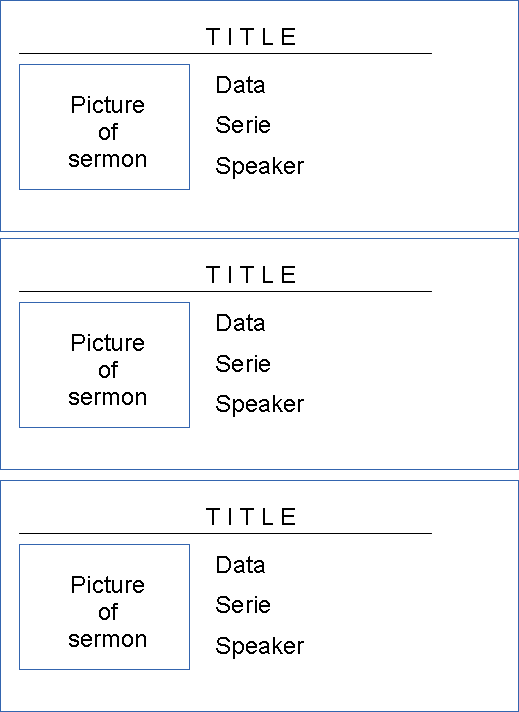The width and height of the screenshot is (519, 712).
Task: Open the first card's Picture of sermon
Action: pos(104,127)
